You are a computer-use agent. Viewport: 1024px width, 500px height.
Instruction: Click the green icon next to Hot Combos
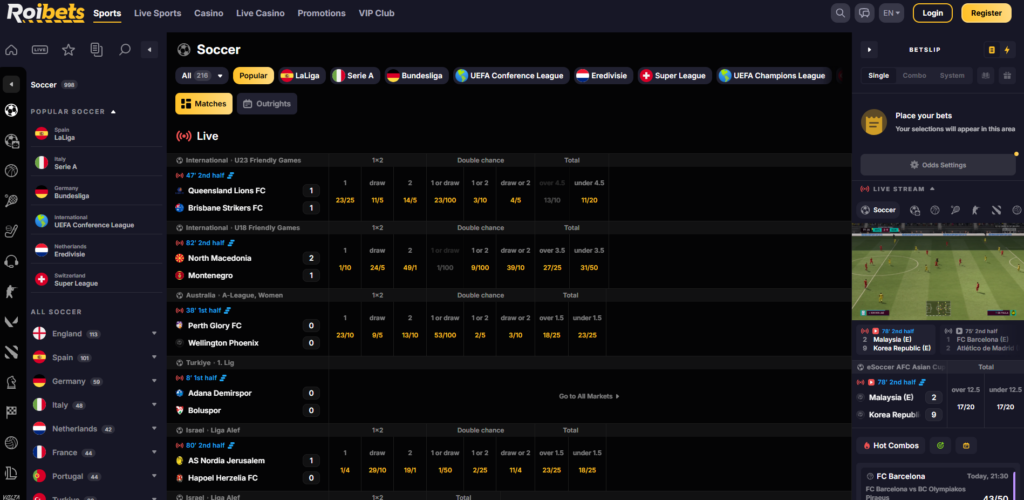(940, 446)
